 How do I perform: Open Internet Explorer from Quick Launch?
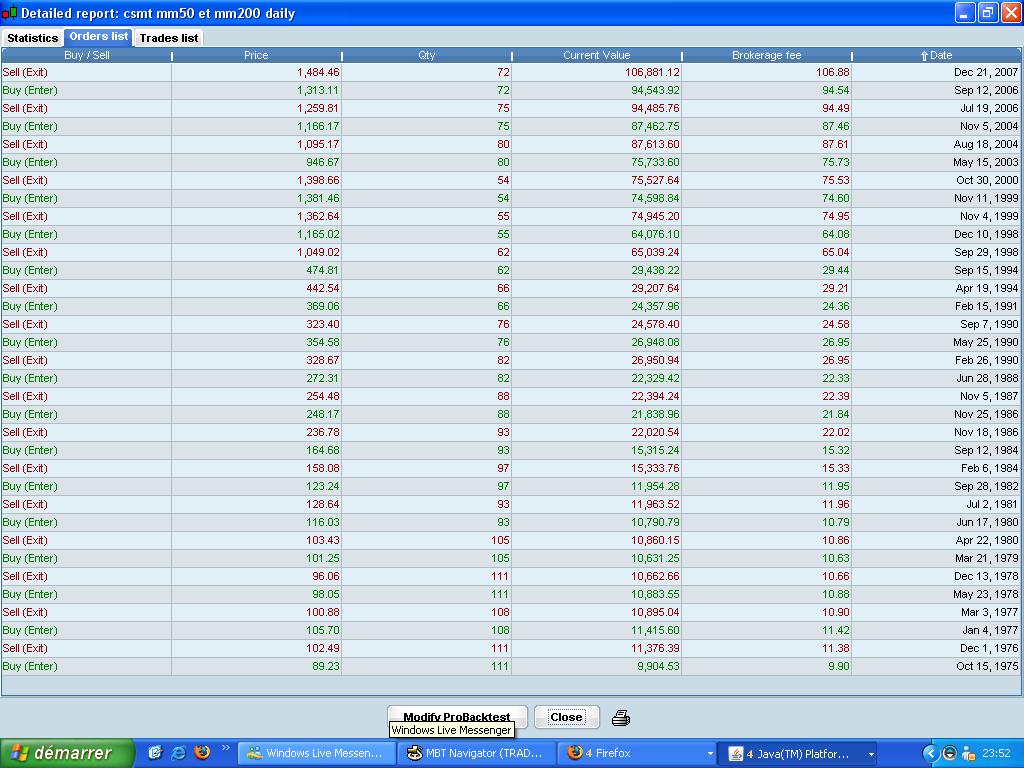tap(180, 753)
